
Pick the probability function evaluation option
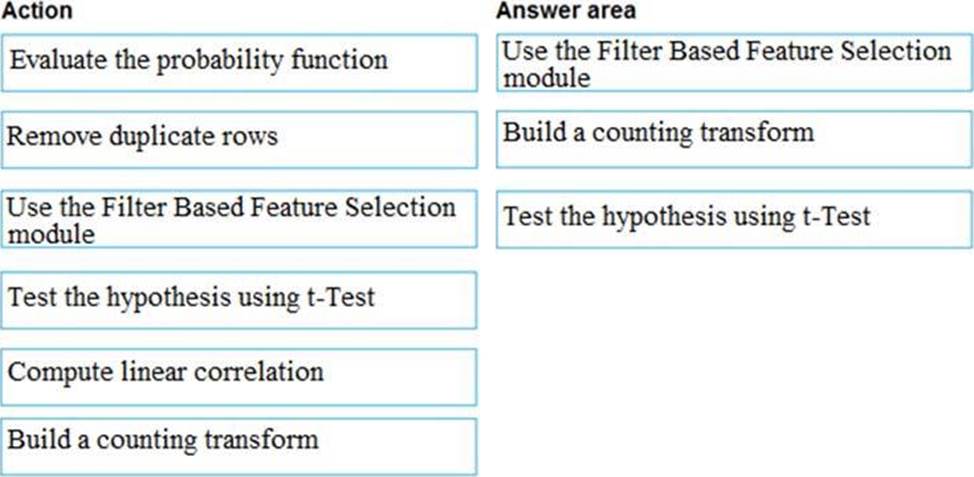(x=238, y=62)
